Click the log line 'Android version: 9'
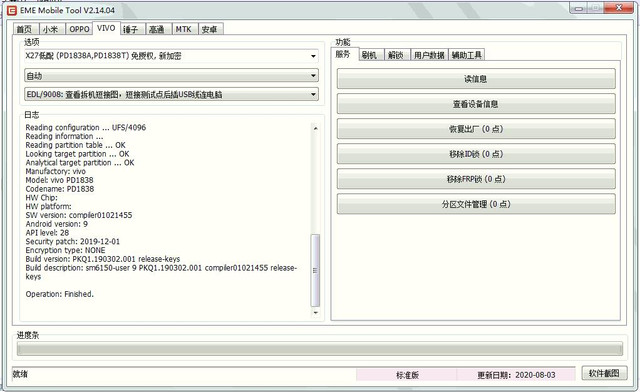 (x=56, y=224)
